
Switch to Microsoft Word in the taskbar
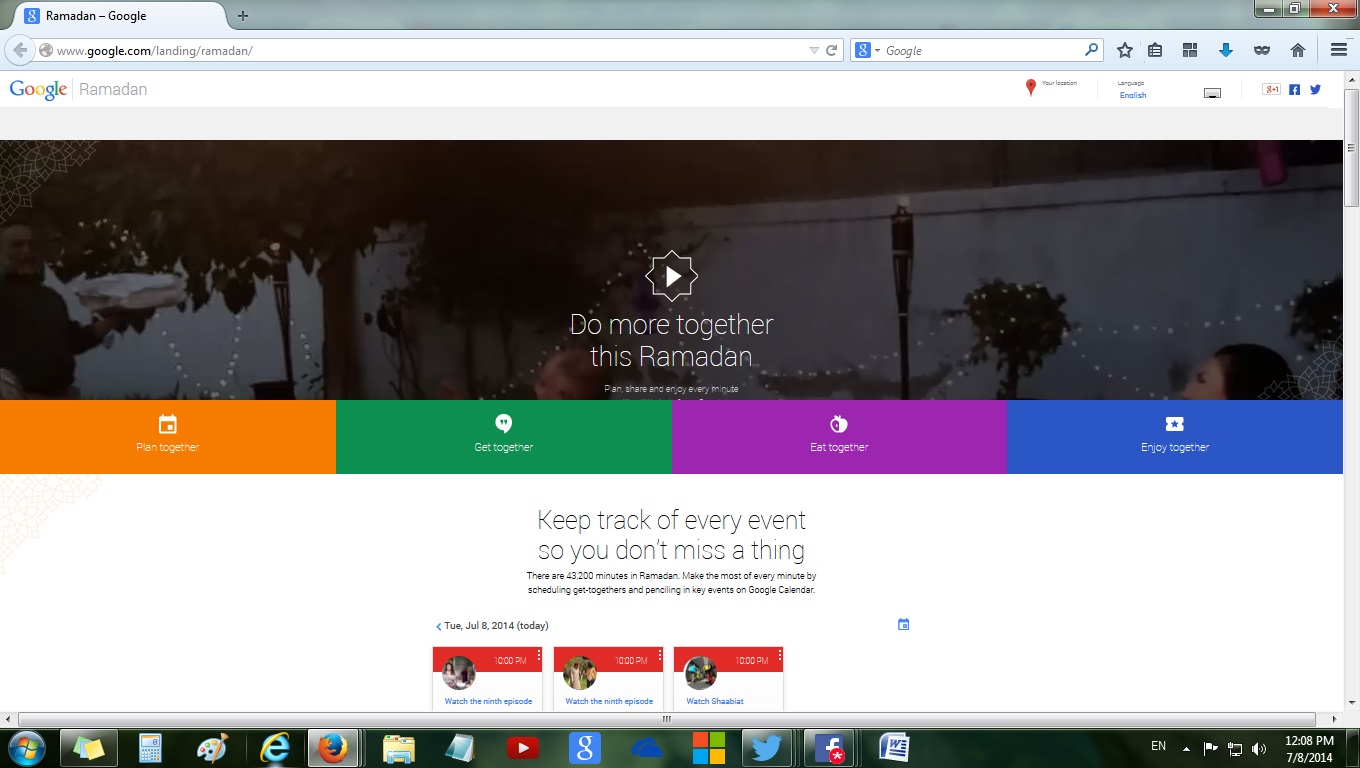[893, 748]
